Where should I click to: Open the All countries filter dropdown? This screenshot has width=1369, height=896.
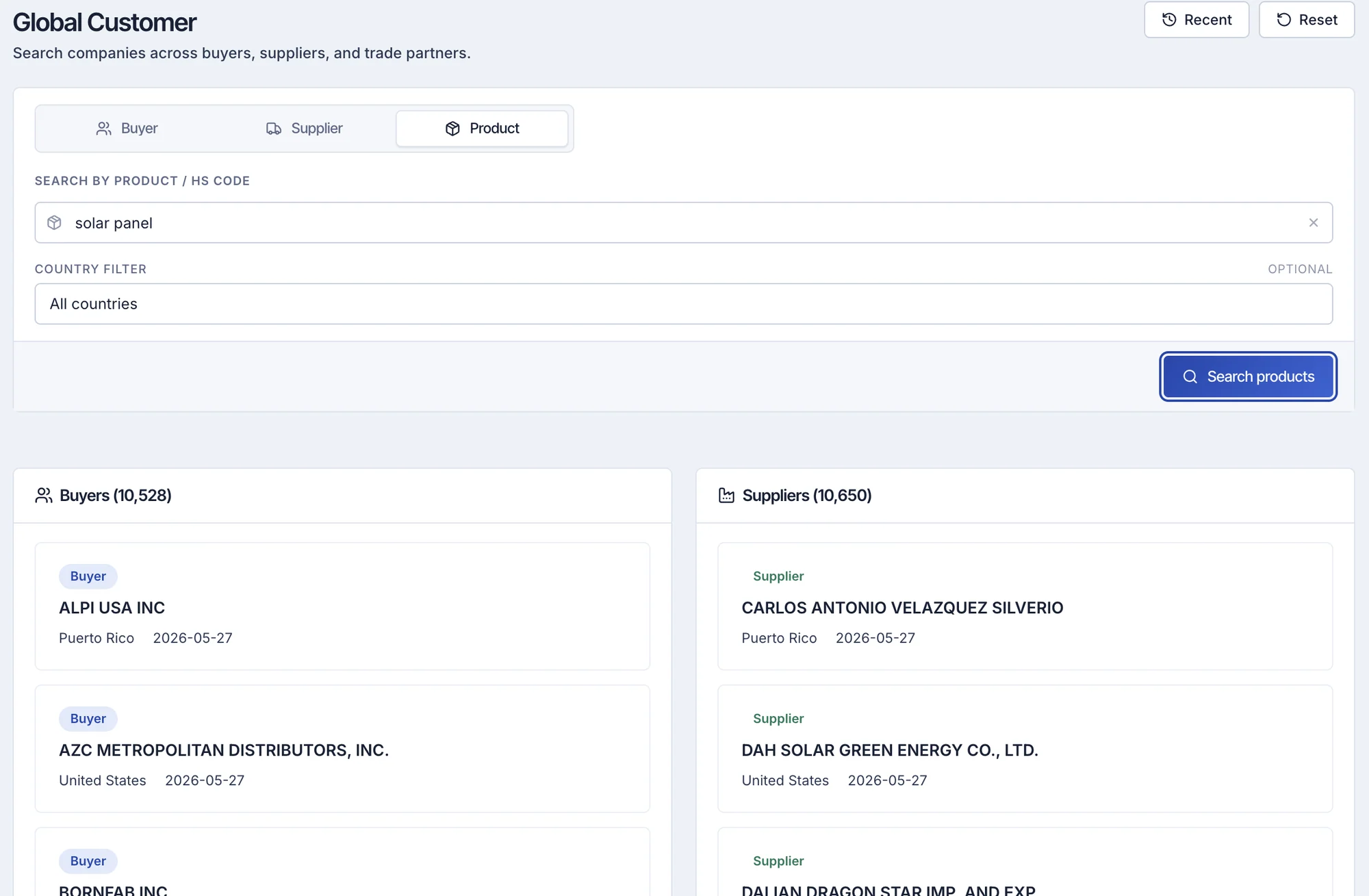point(683,304)
